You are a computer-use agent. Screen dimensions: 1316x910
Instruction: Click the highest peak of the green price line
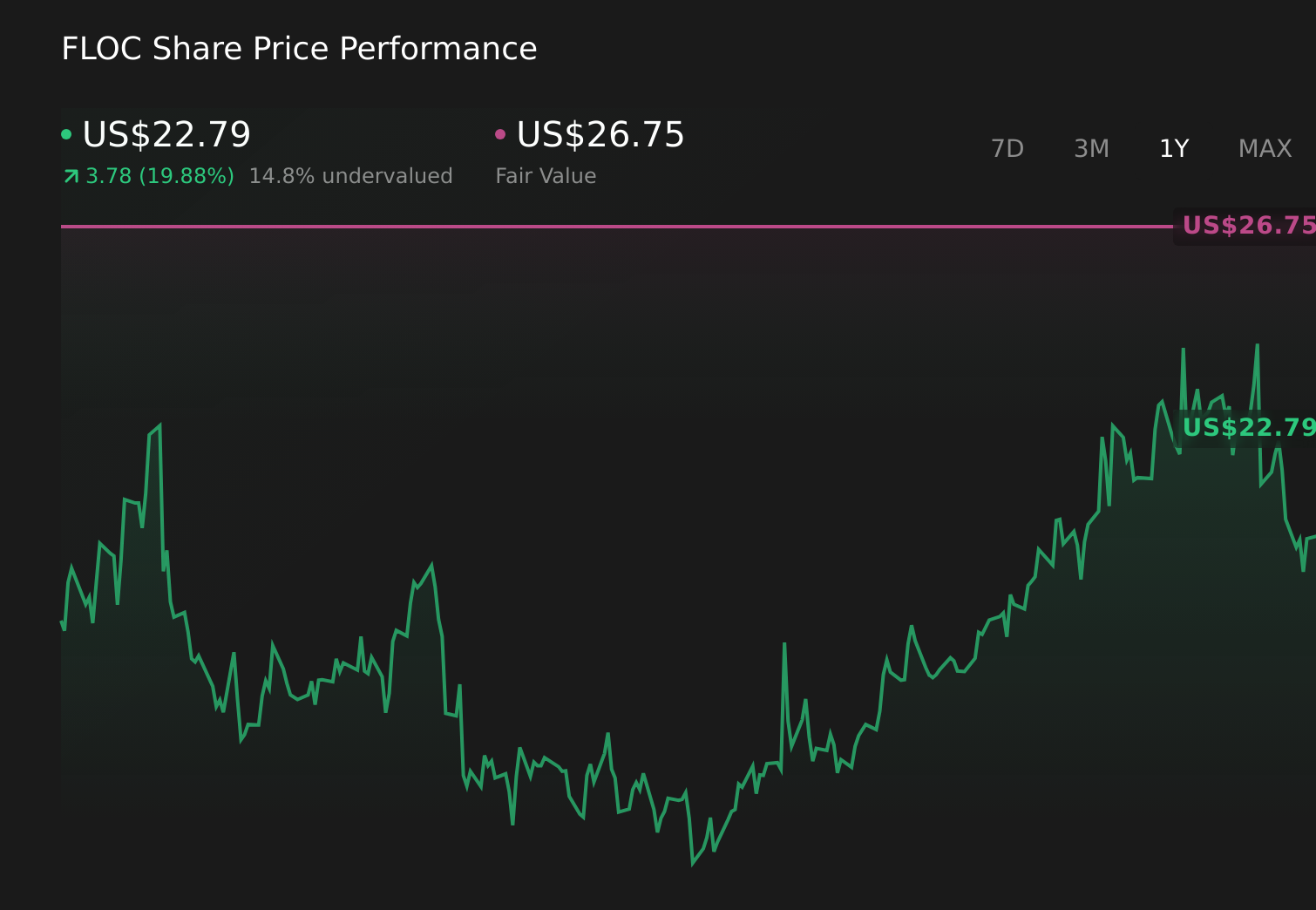click(1258, 344)
